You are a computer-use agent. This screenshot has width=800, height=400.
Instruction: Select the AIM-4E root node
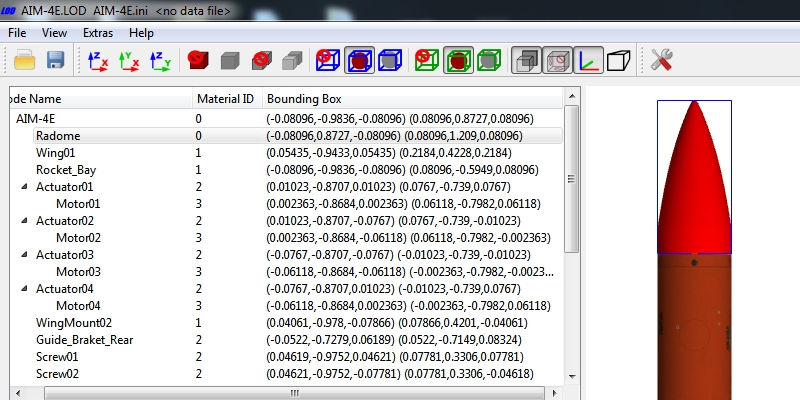click(35, 119)
